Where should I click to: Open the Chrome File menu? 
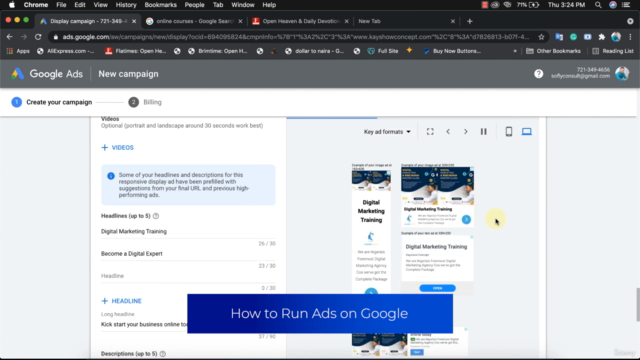click(x=61, y=5)
